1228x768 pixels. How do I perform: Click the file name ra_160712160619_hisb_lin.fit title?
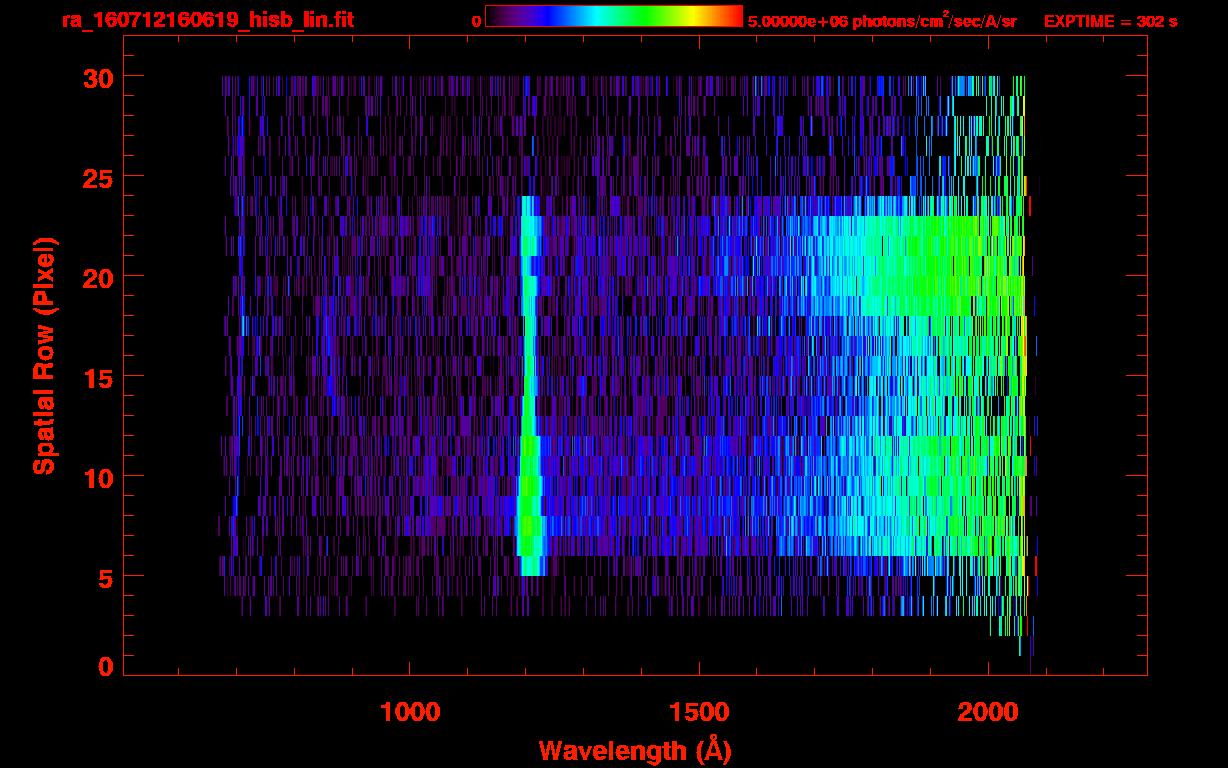pos(207,20)
